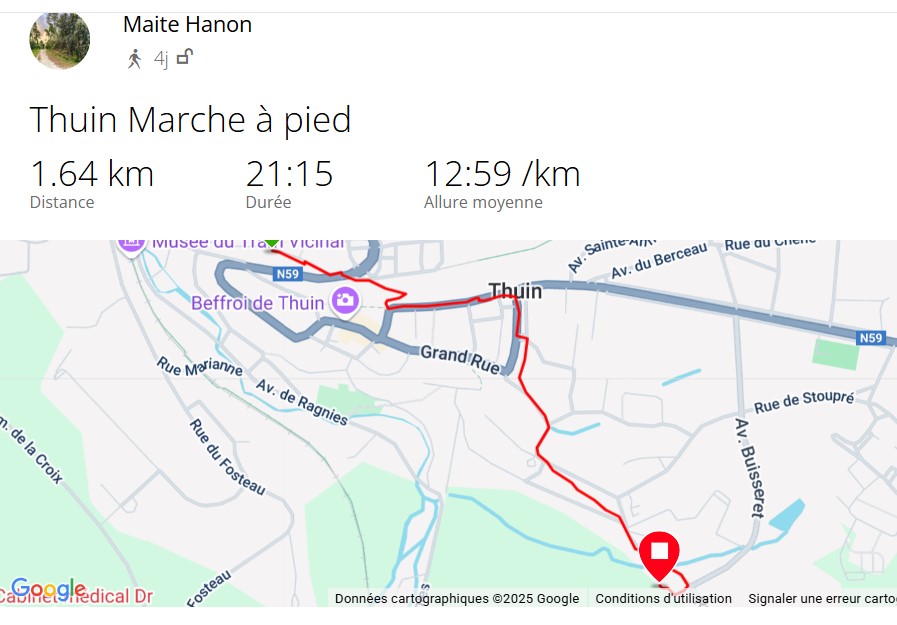Click the Thuin town label on map
This screenshot has width=897, height=625.
point(515,291)
